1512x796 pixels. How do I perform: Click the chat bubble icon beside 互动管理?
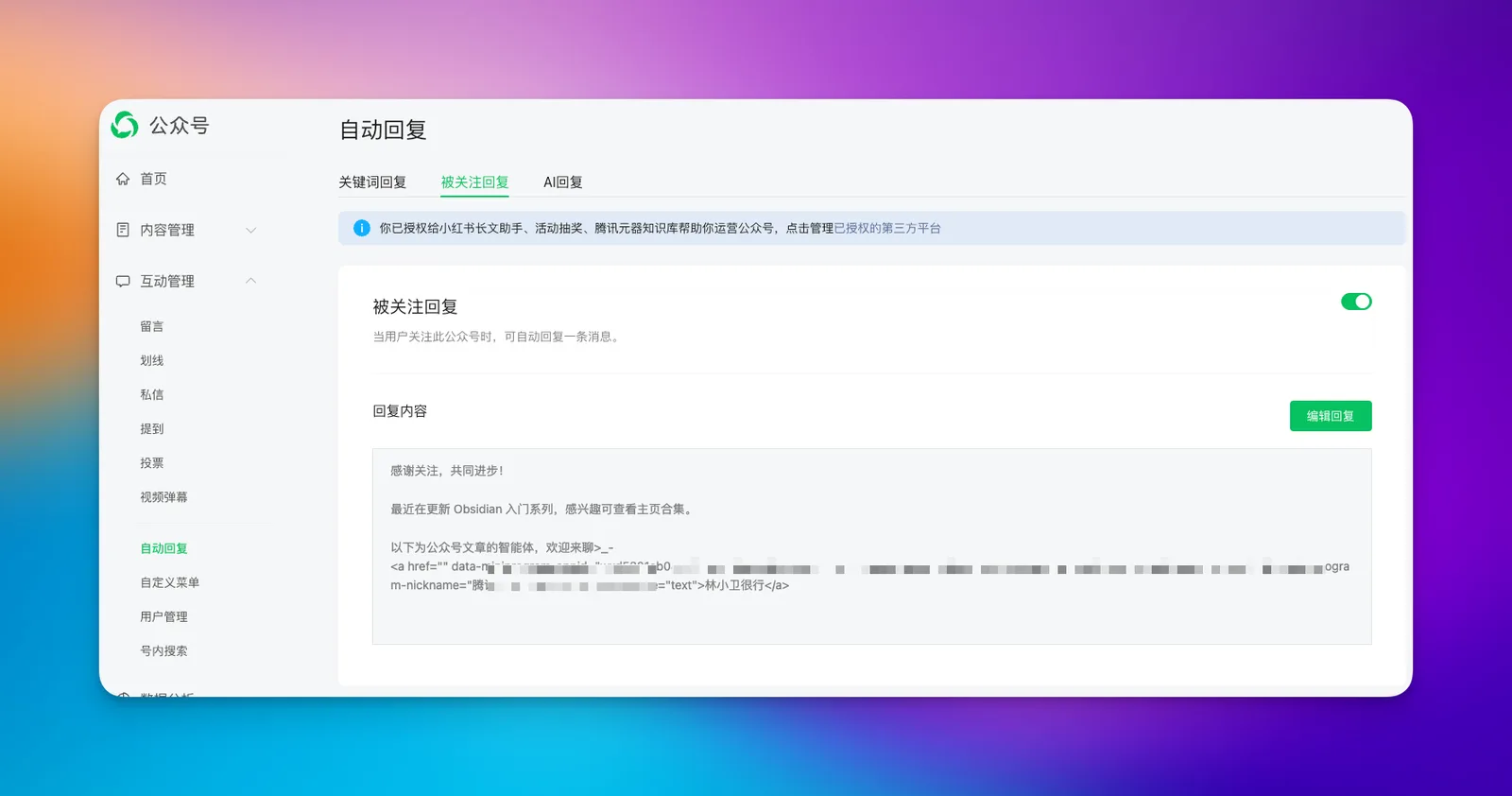pyautogui.click(x=123, y=281)
